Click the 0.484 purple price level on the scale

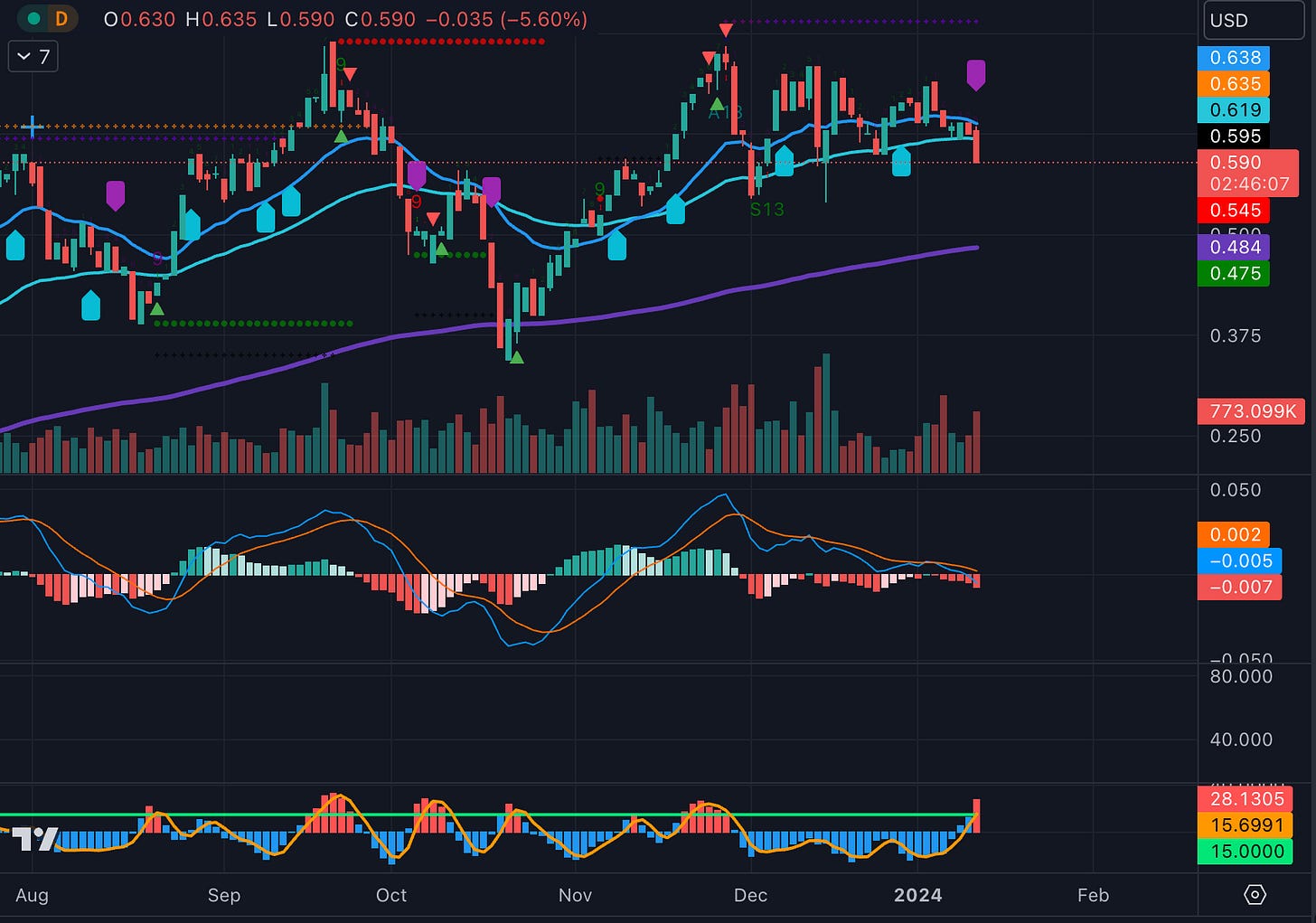click(x=1235, y=246)
